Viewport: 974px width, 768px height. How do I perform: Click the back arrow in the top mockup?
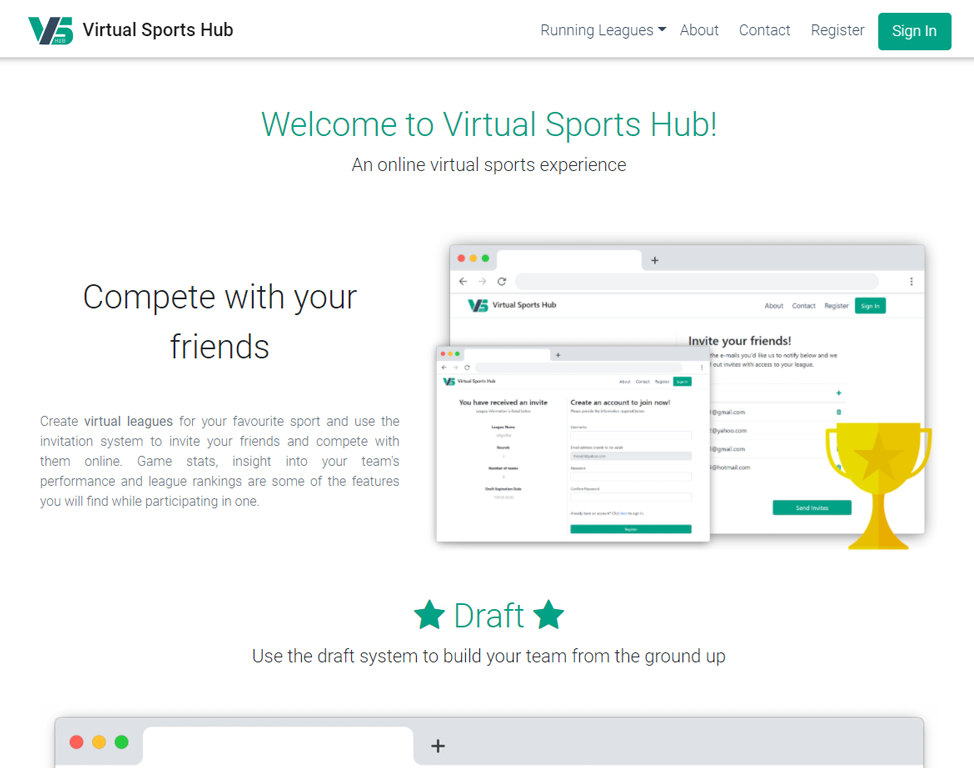(x=463, y=281)
